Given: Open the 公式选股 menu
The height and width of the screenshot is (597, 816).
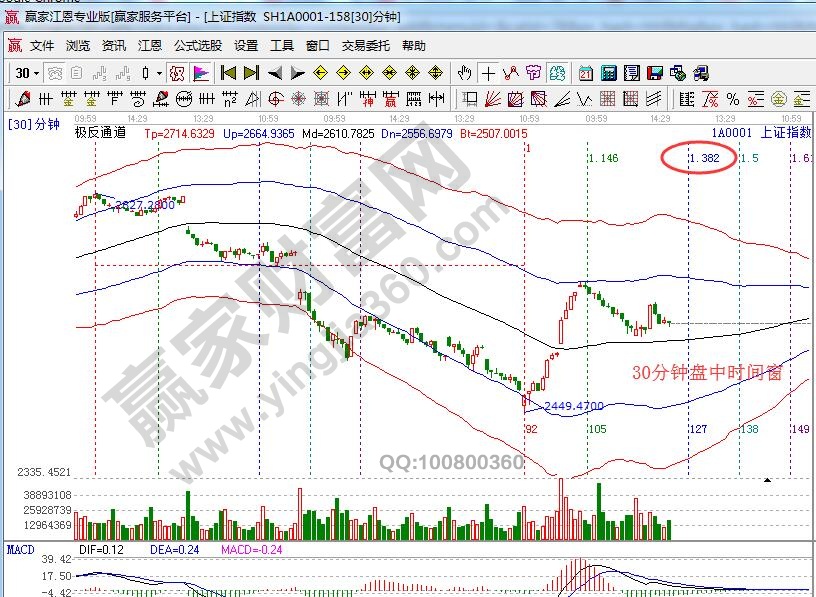Looking at the screenshot, I should click(198, 46).
